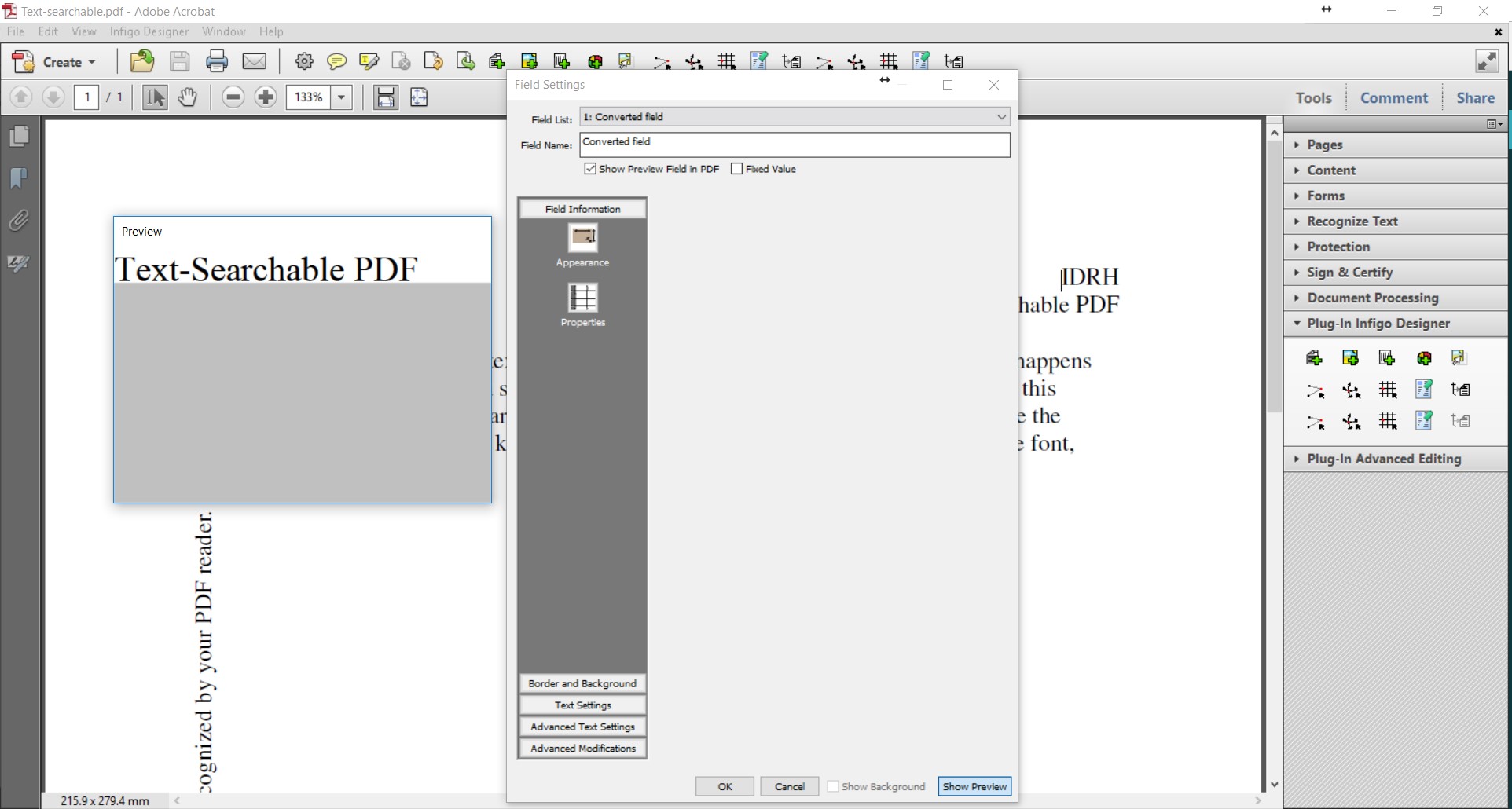This screenshot has width=1512, height=809.
Task: Open the Attachments paperclip panel
Action: point(19,221)
